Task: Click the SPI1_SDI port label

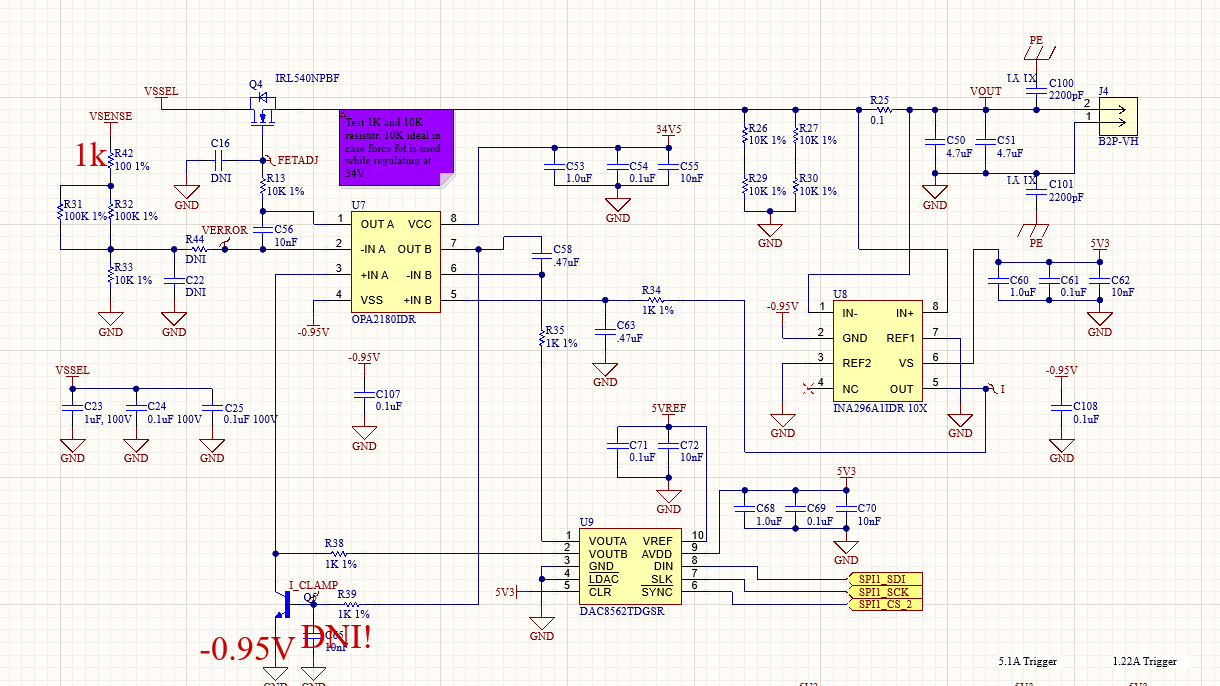Action: point(885,580)
